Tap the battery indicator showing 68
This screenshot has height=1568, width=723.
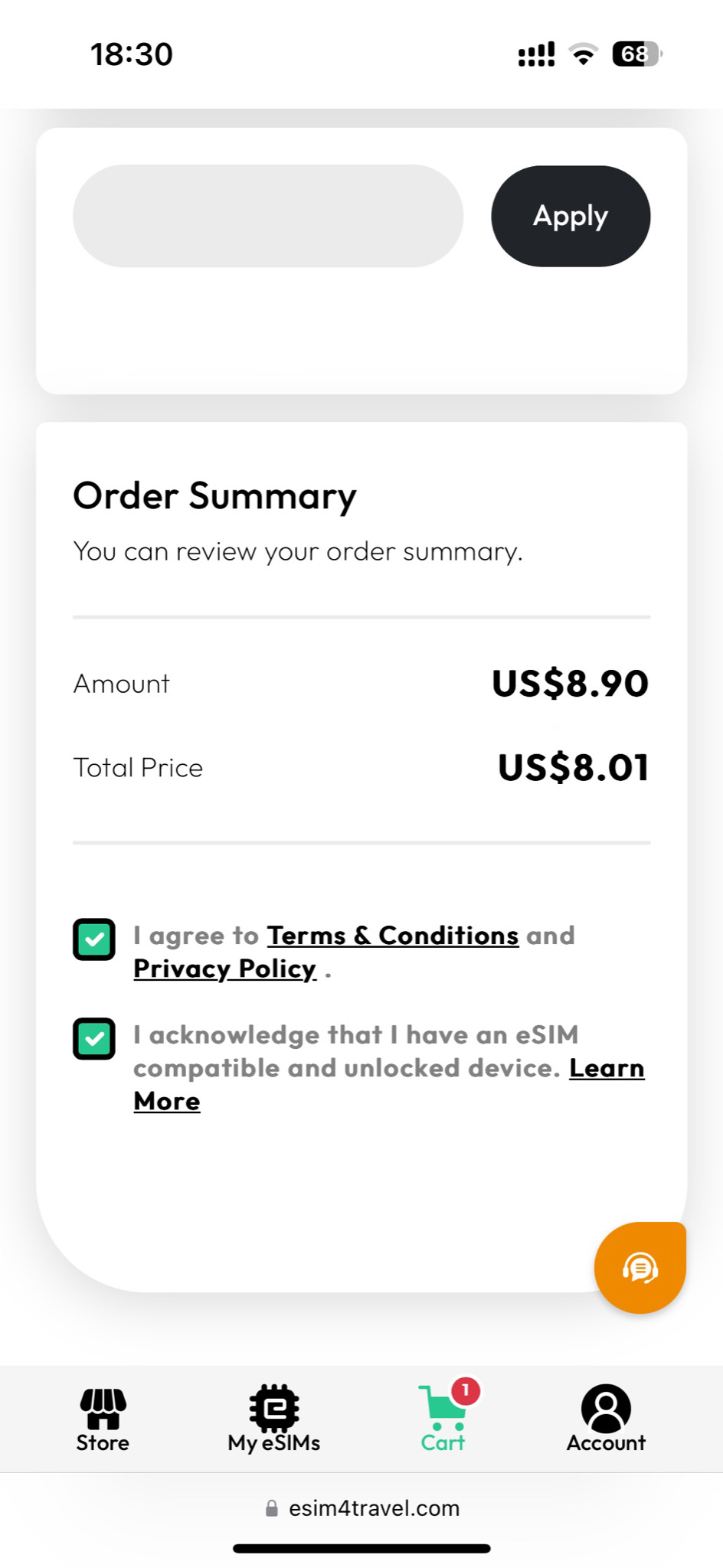636,54
